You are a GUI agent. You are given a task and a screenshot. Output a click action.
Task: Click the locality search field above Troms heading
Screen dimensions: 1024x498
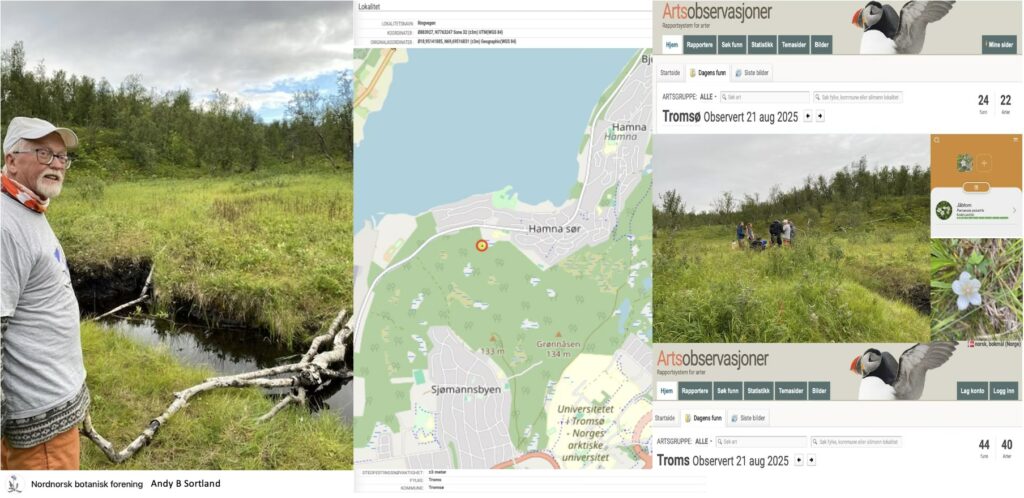[856, 441]
